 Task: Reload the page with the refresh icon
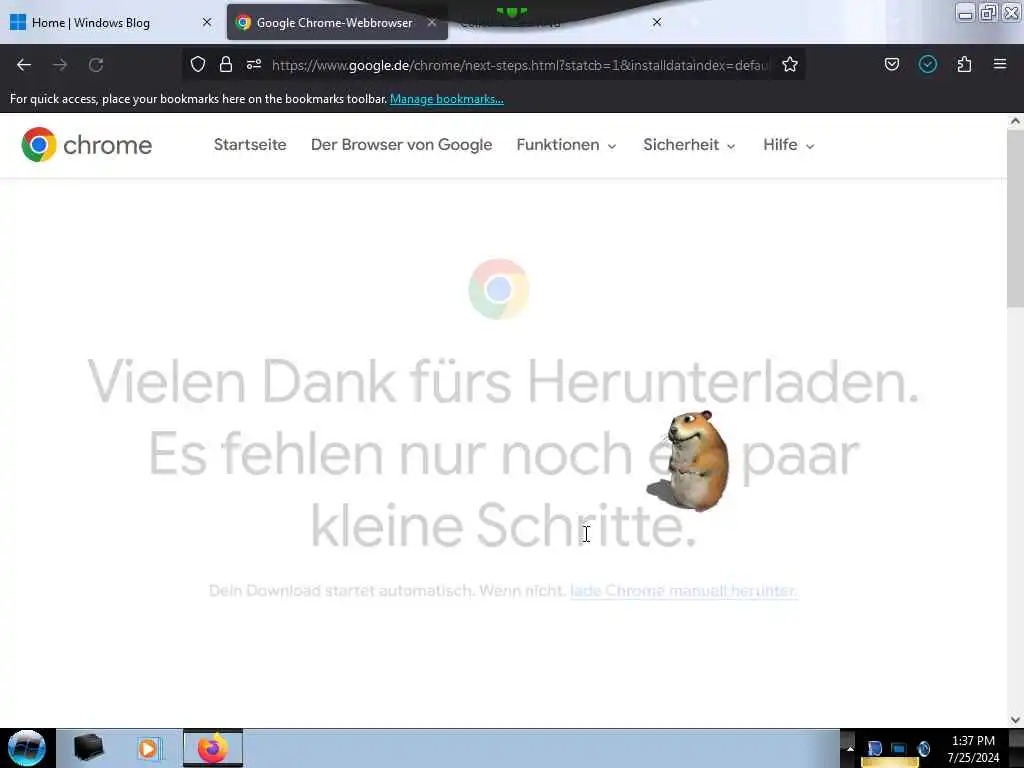click(x=96, y=65)
